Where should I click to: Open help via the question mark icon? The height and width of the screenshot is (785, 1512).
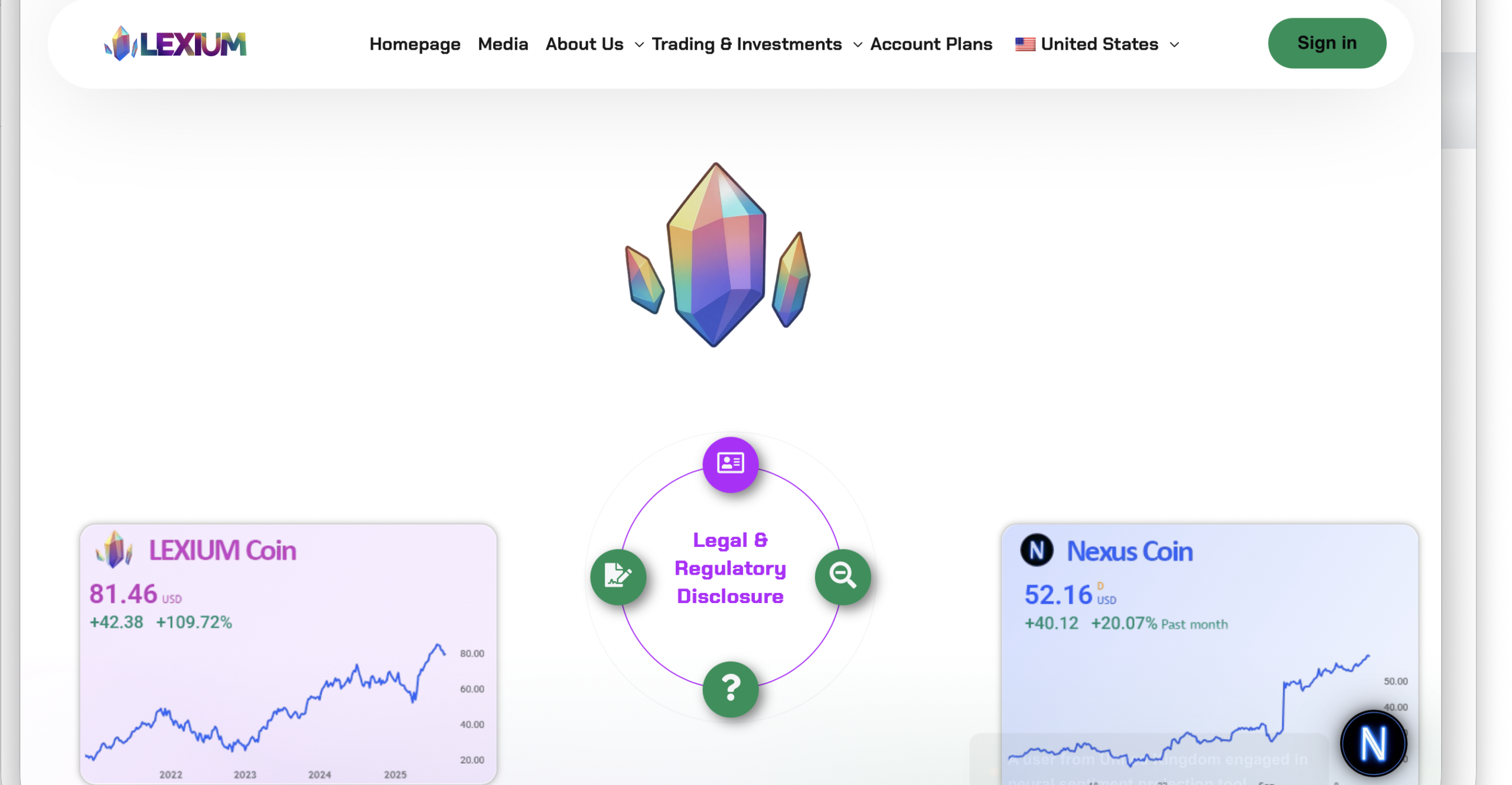(x=731, y=689)
